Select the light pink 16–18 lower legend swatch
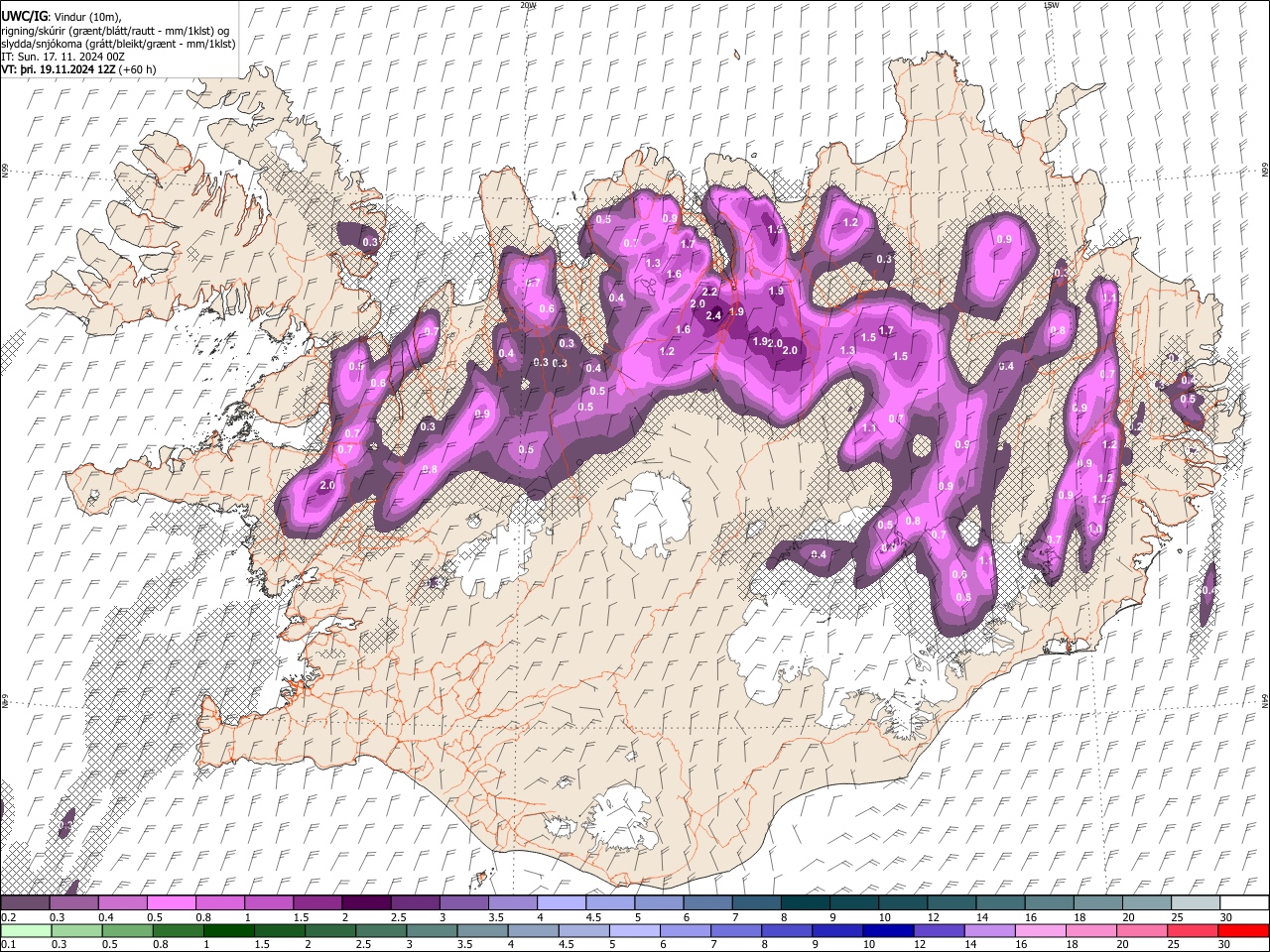 tap(1040, 930)
